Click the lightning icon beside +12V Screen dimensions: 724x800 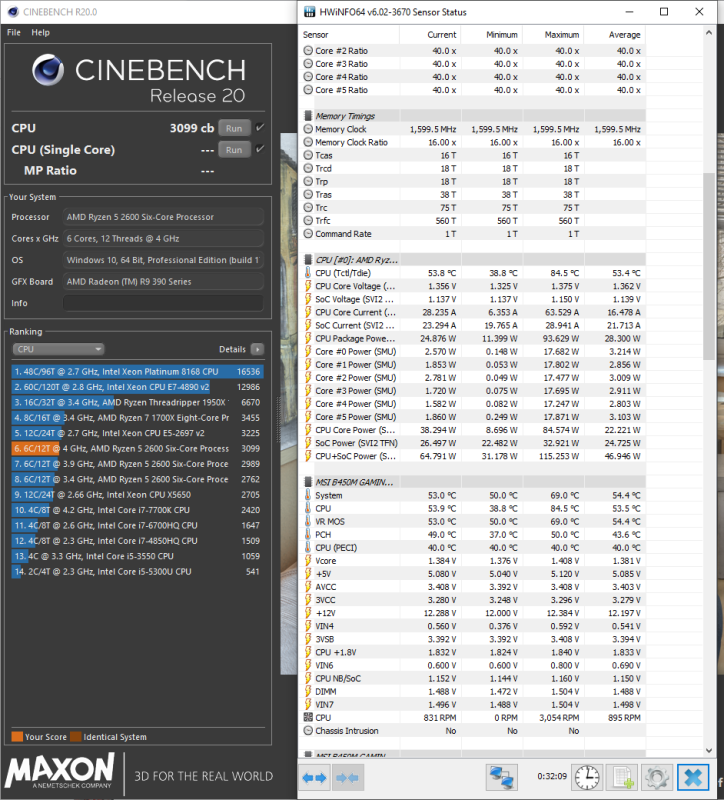308,613
